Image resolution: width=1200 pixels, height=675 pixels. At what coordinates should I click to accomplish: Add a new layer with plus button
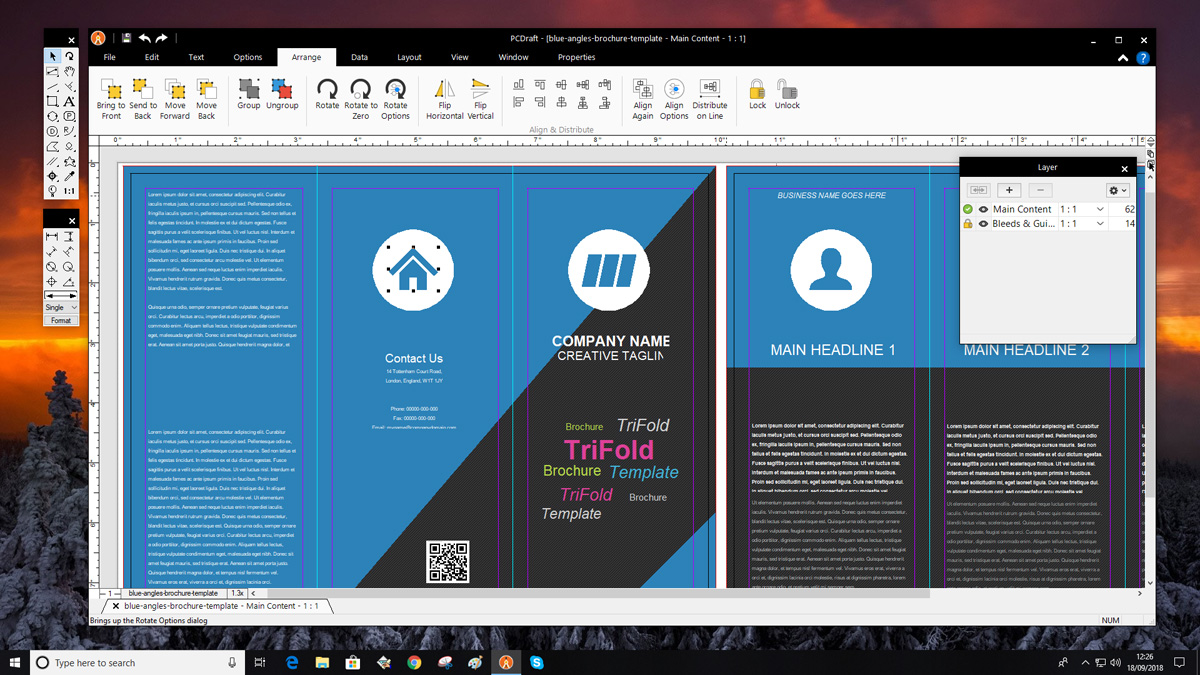[x=1009, y=190]
